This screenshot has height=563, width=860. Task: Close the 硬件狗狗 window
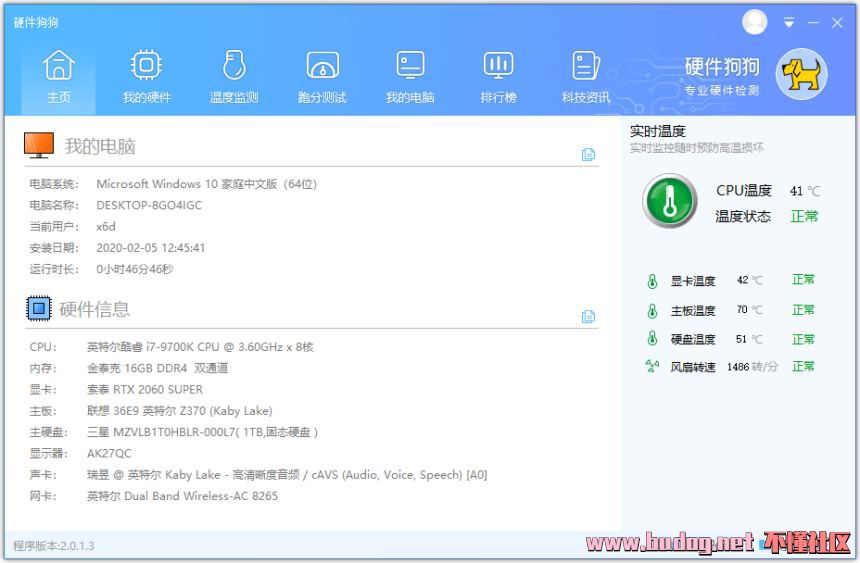tap(837, 22)
